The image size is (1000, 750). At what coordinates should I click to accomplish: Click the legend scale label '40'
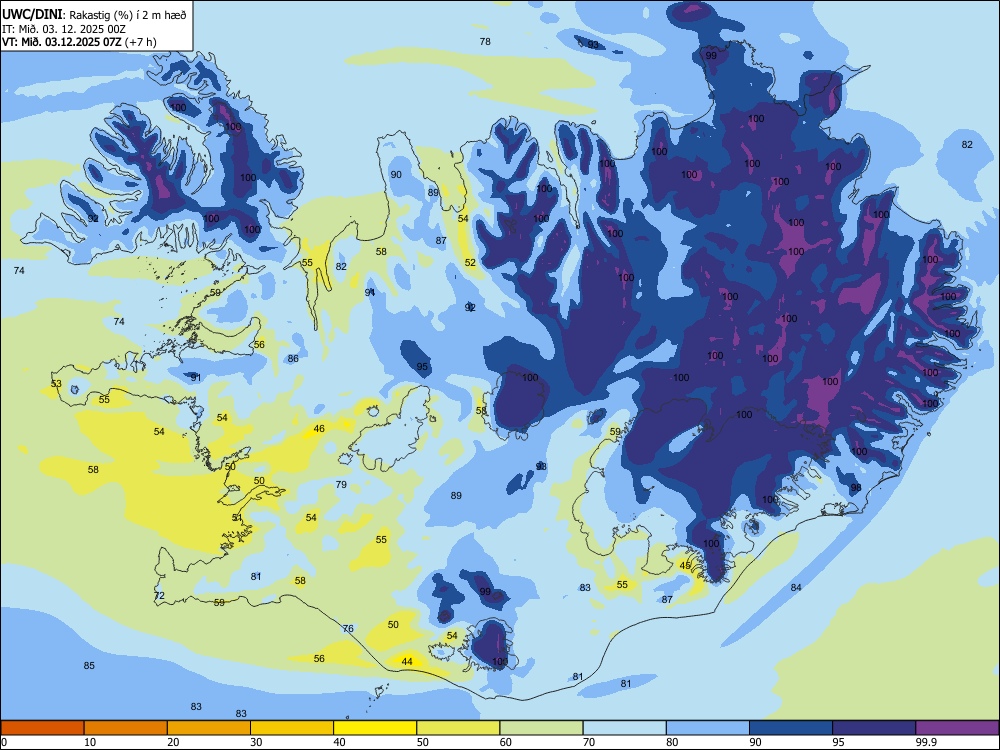coord(339,742)
